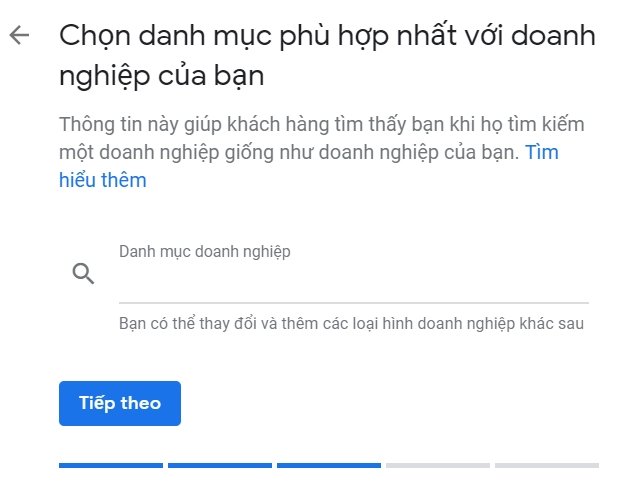
Task: Focus the business category input field
Action: [353, 279]
